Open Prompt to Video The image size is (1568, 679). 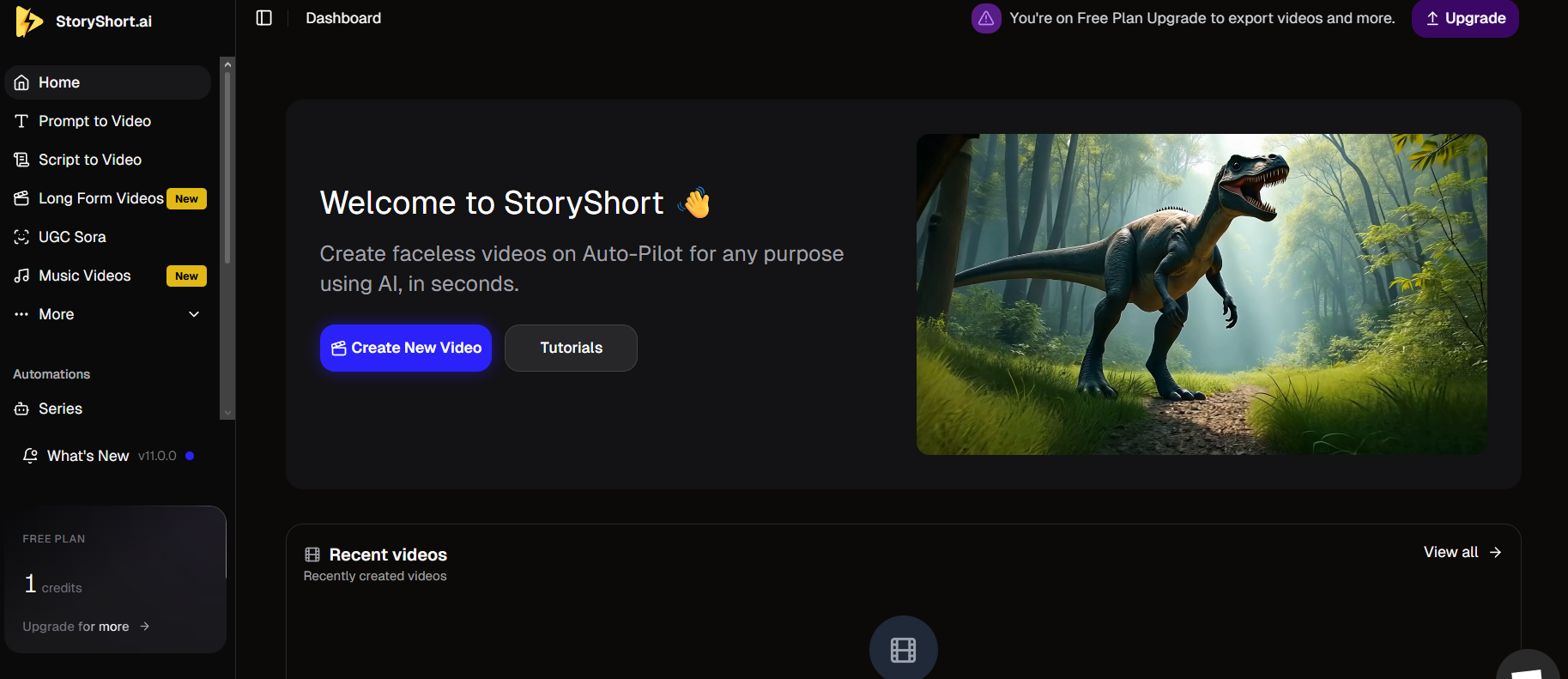[107, 121]
